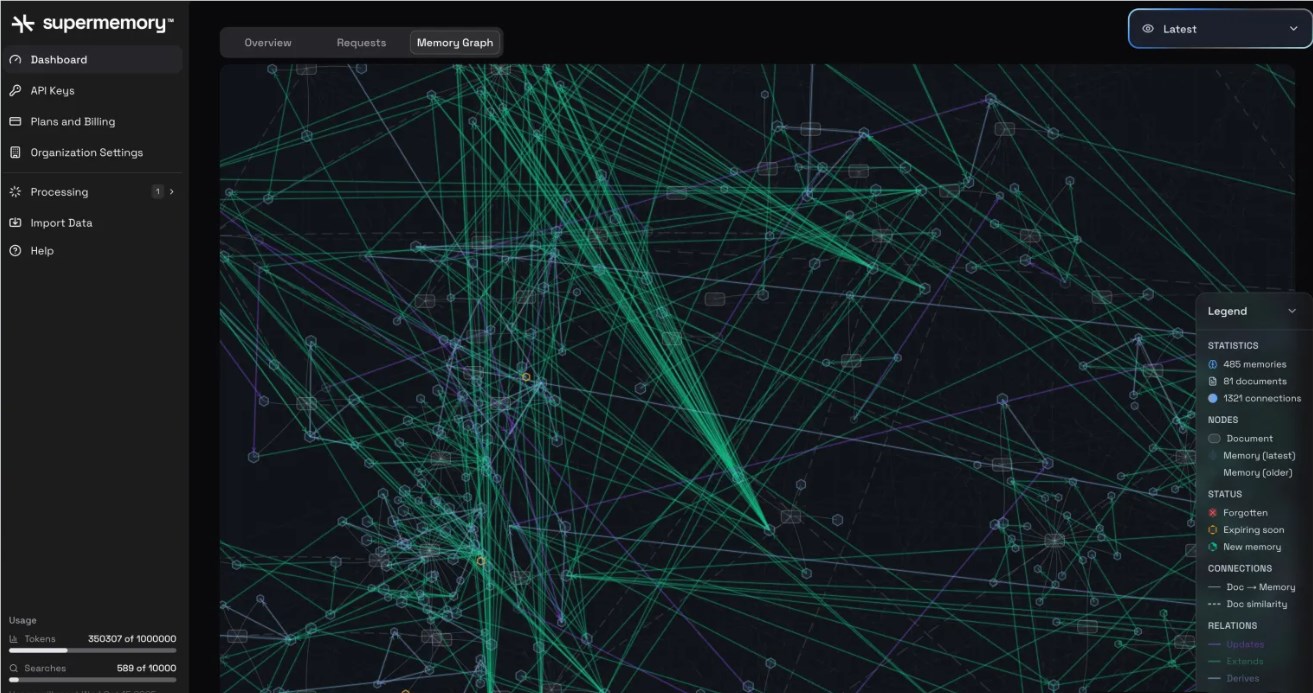Collapse the Legend panel chevron
The image size is (1313, 693).
pos(1292,311)
